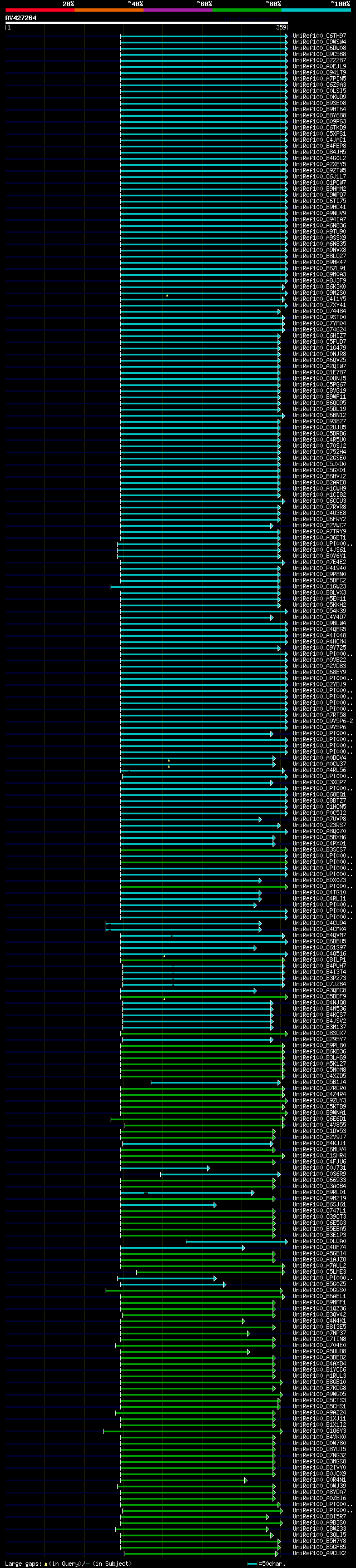This screenshot has width=356, height=1568.
Task: Open hit UniRef100_O22287
Action: pos(319,60)
